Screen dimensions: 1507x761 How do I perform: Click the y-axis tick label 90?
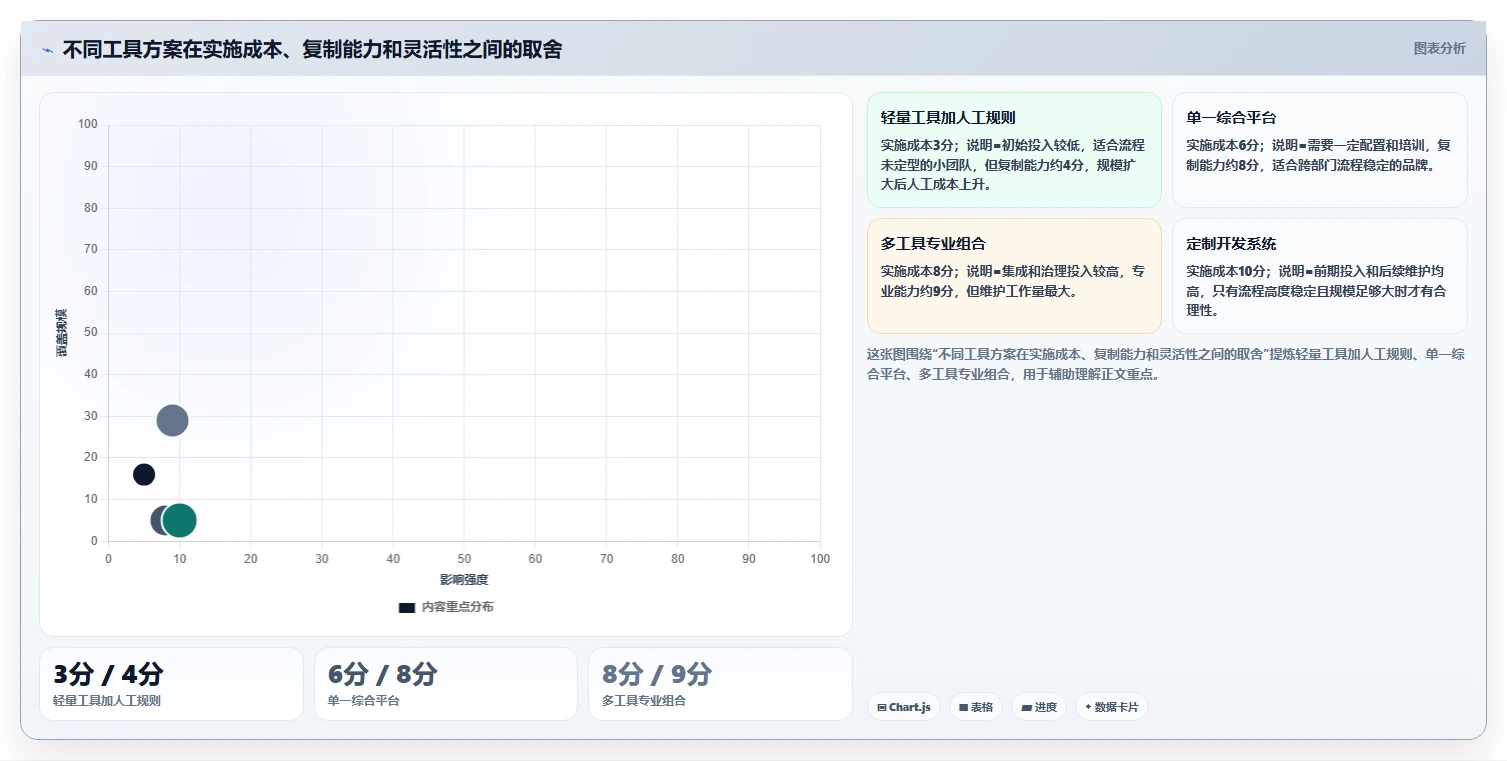coord(91,166)
